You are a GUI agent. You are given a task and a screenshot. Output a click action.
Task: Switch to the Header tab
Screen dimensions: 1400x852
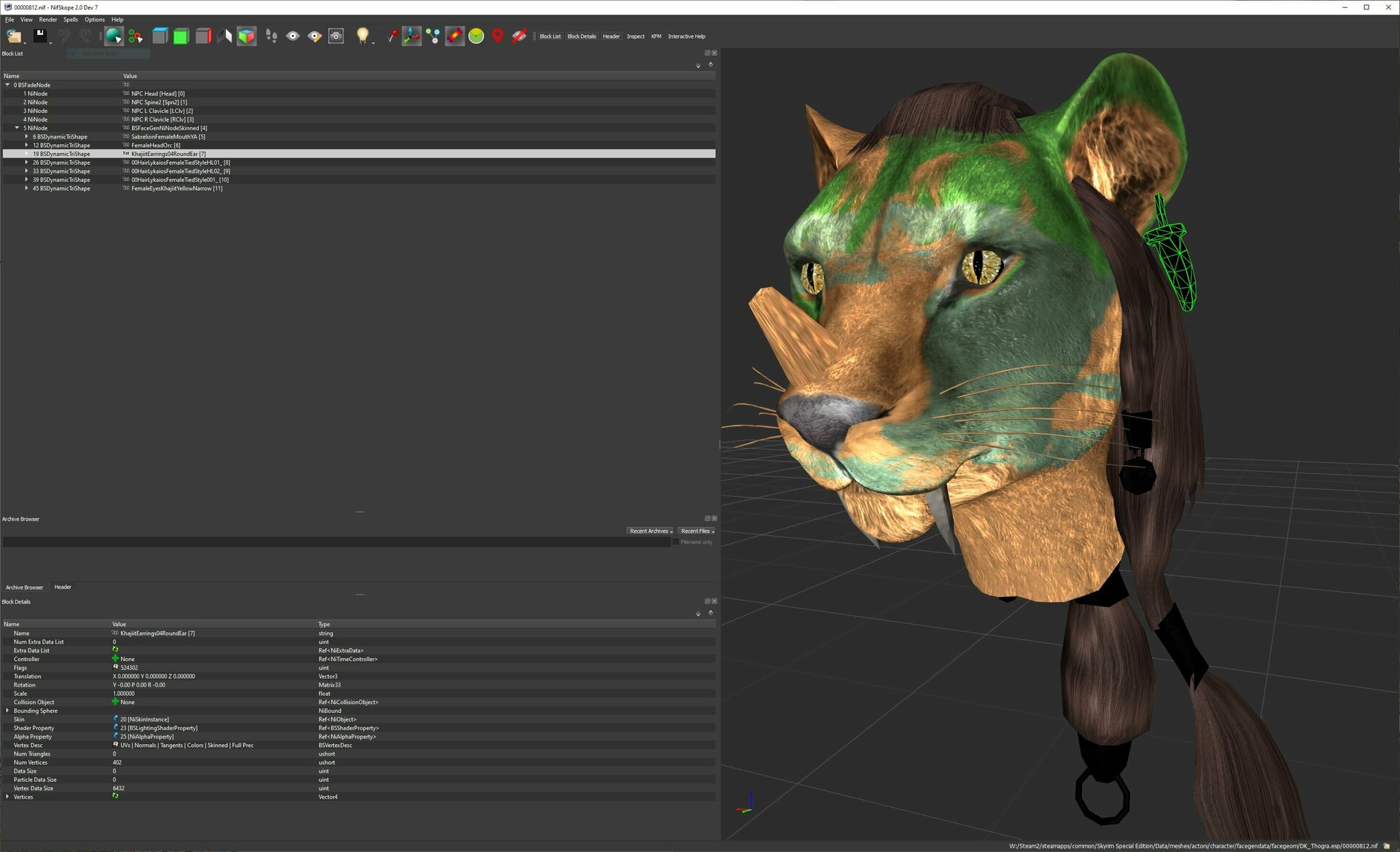coord(63,587)
